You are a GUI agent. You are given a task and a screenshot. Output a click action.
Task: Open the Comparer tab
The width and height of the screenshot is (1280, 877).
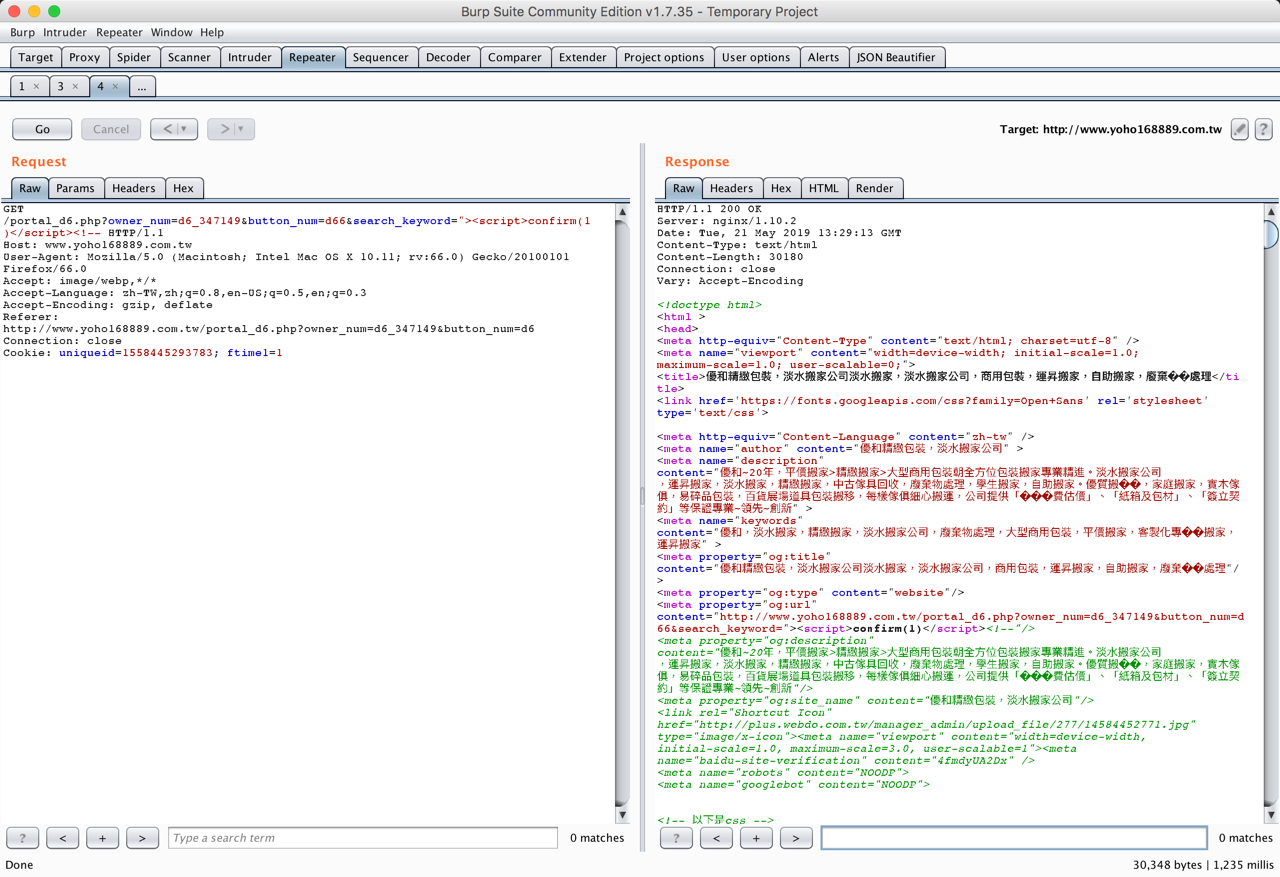point(515,57)
